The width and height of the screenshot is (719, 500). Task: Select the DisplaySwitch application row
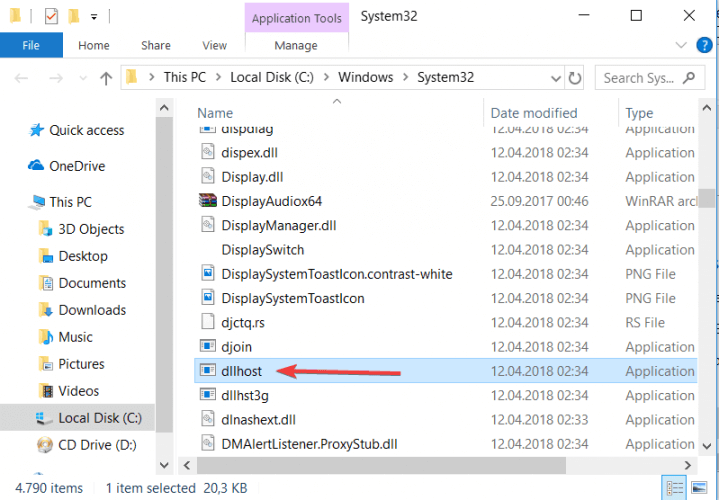click(446, 250)
